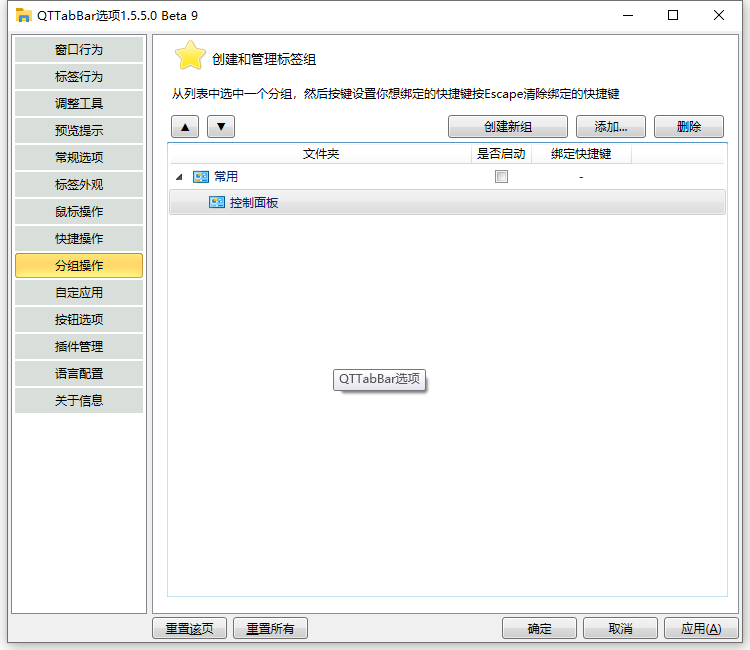
Task: Click the 是否启动 column header
Action: [x=501, y=154]
